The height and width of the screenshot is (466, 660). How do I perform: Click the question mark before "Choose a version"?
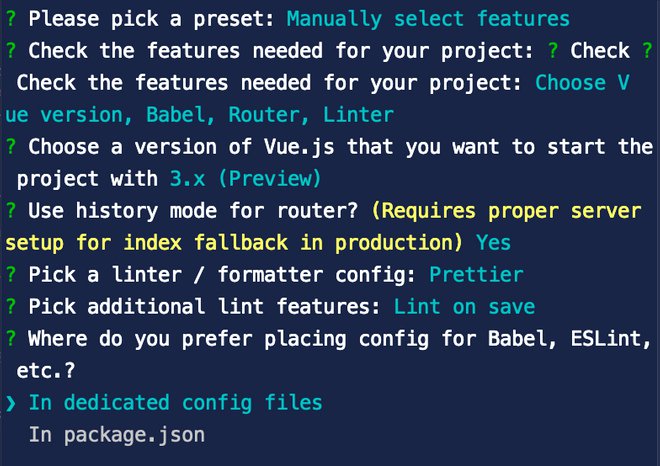(11, 147)
